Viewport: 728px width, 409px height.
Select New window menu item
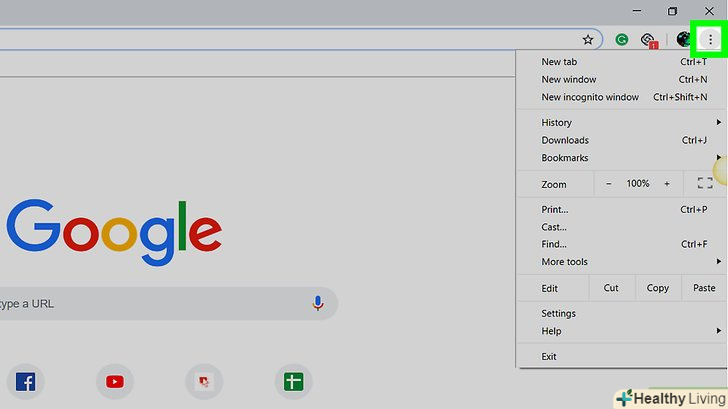coord(622,79)
